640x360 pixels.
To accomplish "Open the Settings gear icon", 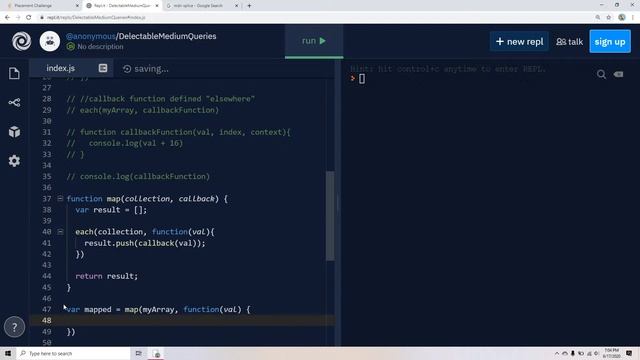I will coord(14,161).
